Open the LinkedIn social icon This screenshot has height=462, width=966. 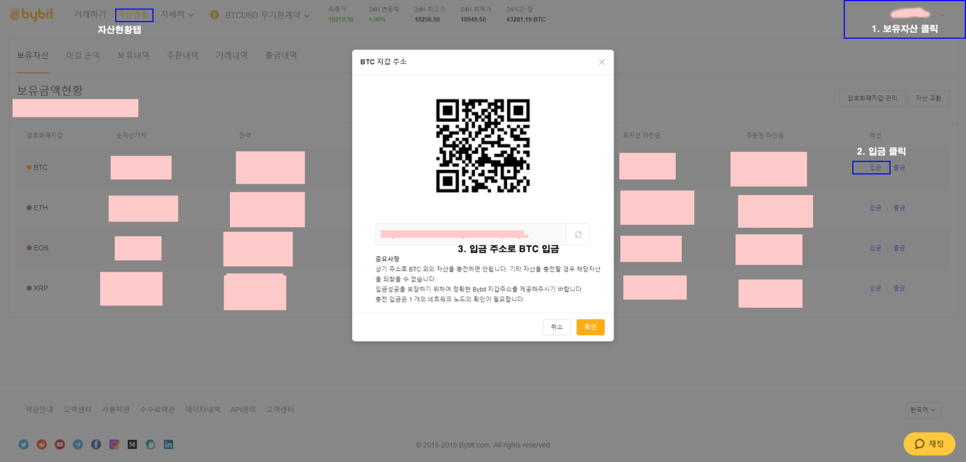pos(168,444)
